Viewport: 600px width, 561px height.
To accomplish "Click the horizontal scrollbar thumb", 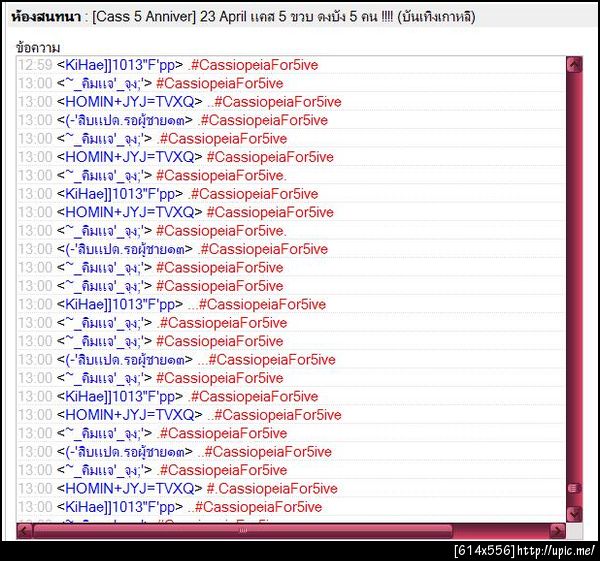I will [x=243, y=531].
